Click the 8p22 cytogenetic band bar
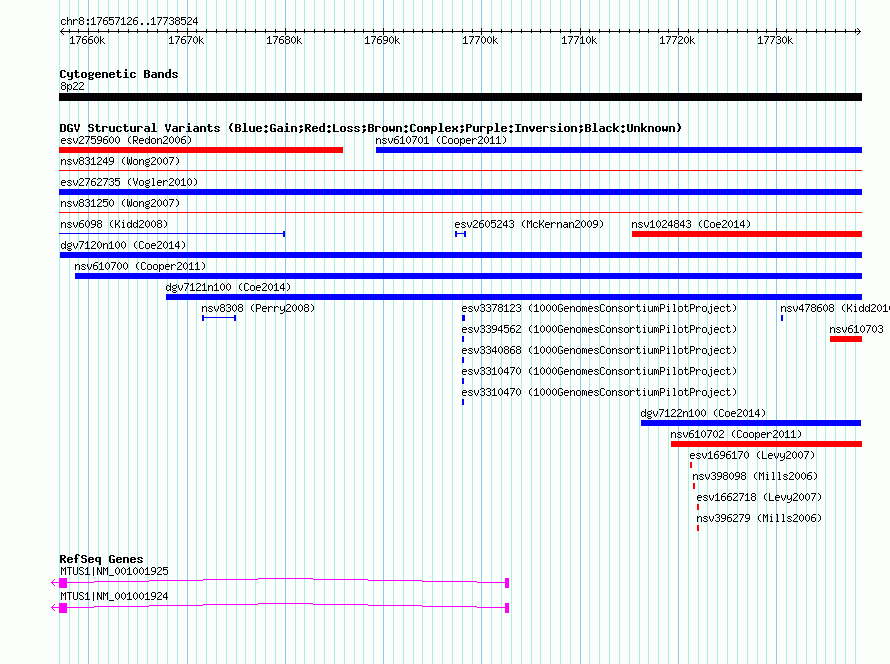The width and height of the screenshot is (890, 664). click(x=460, y=97)
